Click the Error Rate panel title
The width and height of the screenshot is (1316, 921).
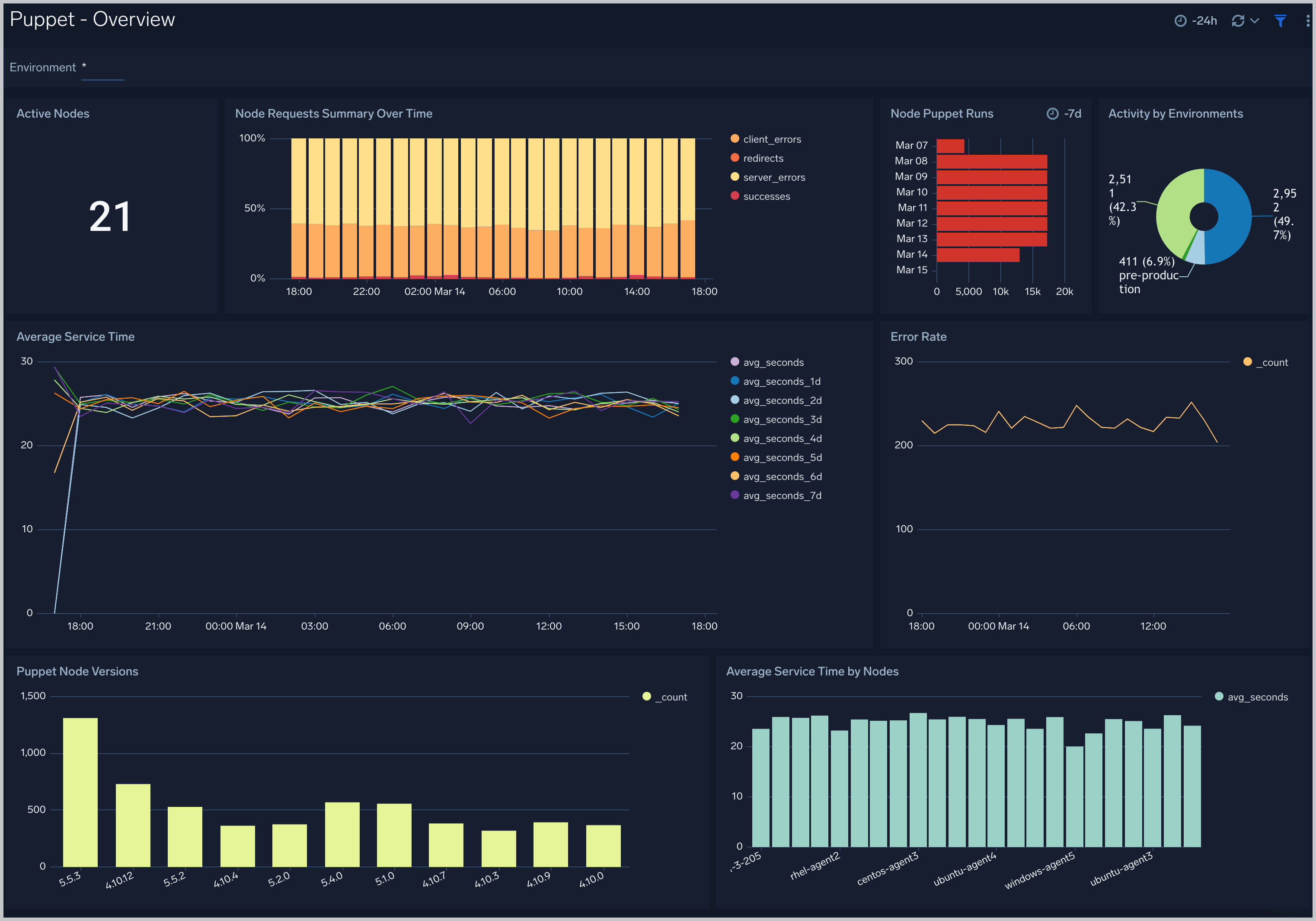point(918,337)
